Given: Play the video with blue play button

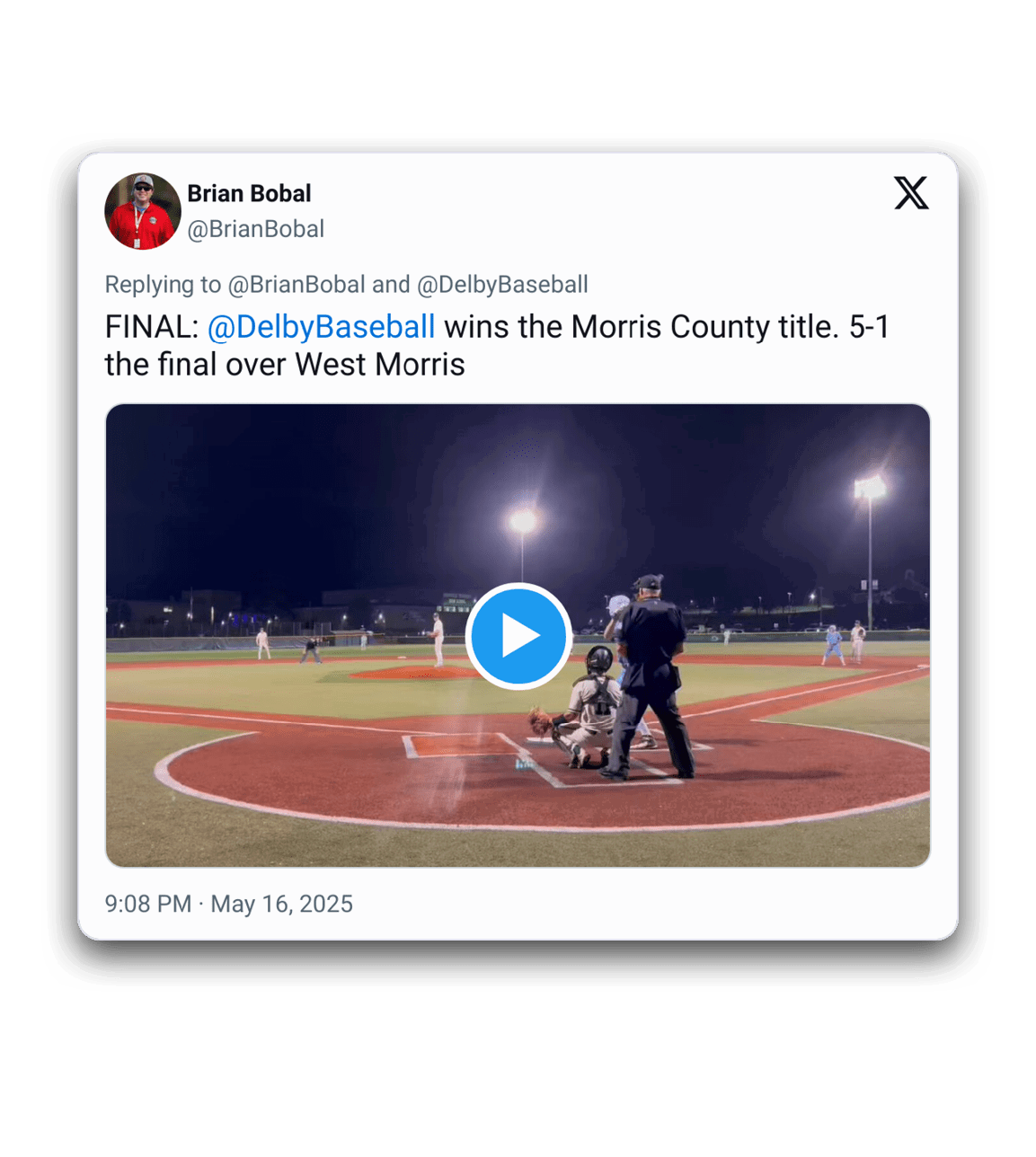Looking at the screenshot, I should [518, 636].
